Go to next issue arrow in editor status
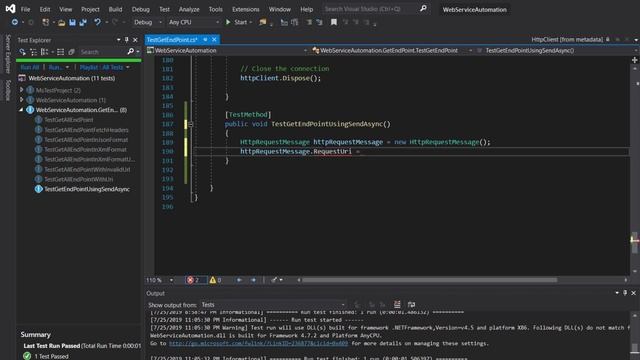Image resolution: width=640 pixels, height=360 pixels. coord(253,280)
